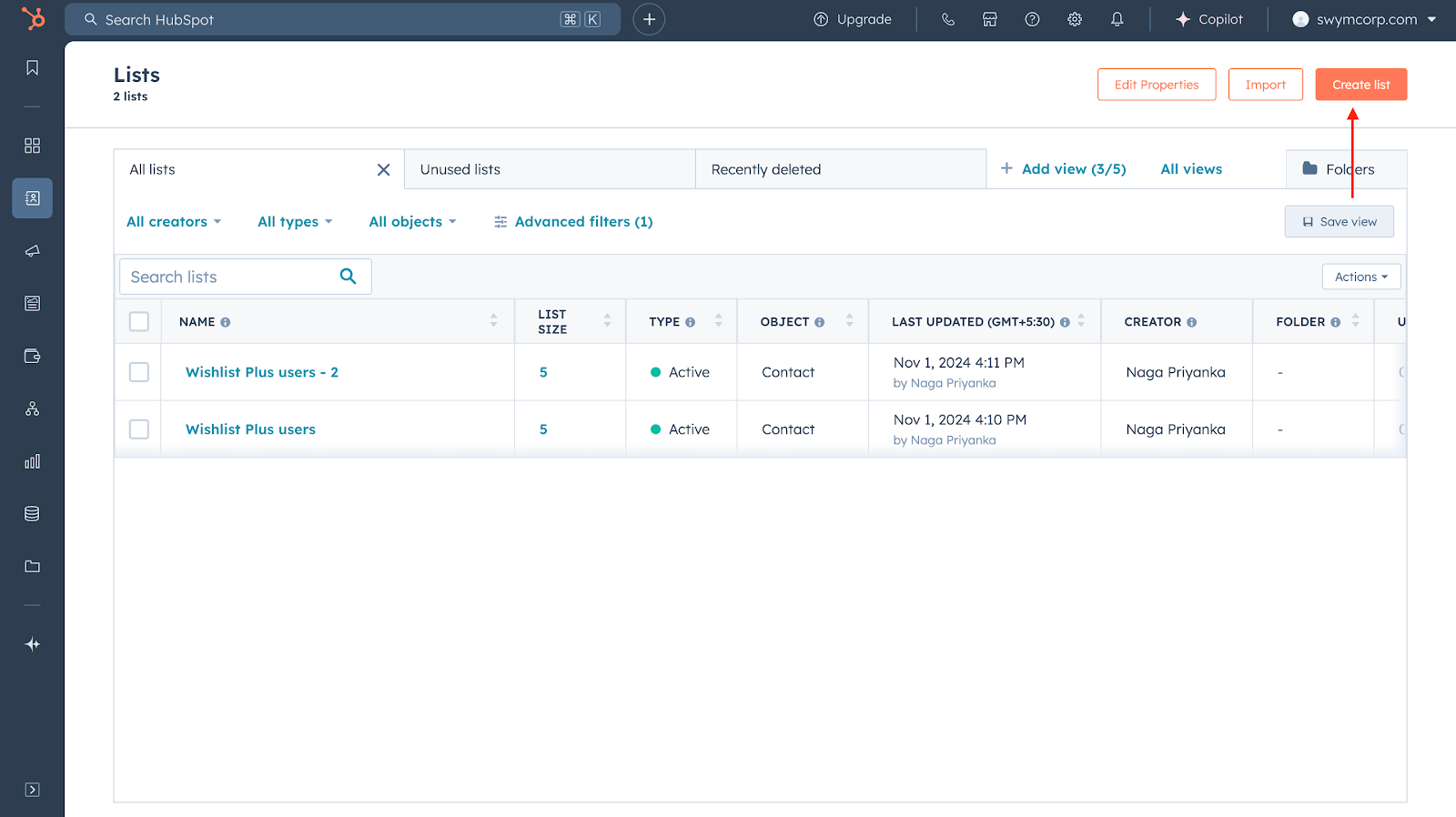Click the Create list button
This screenshot has width=1456, height=817.
pos(1361,85)
